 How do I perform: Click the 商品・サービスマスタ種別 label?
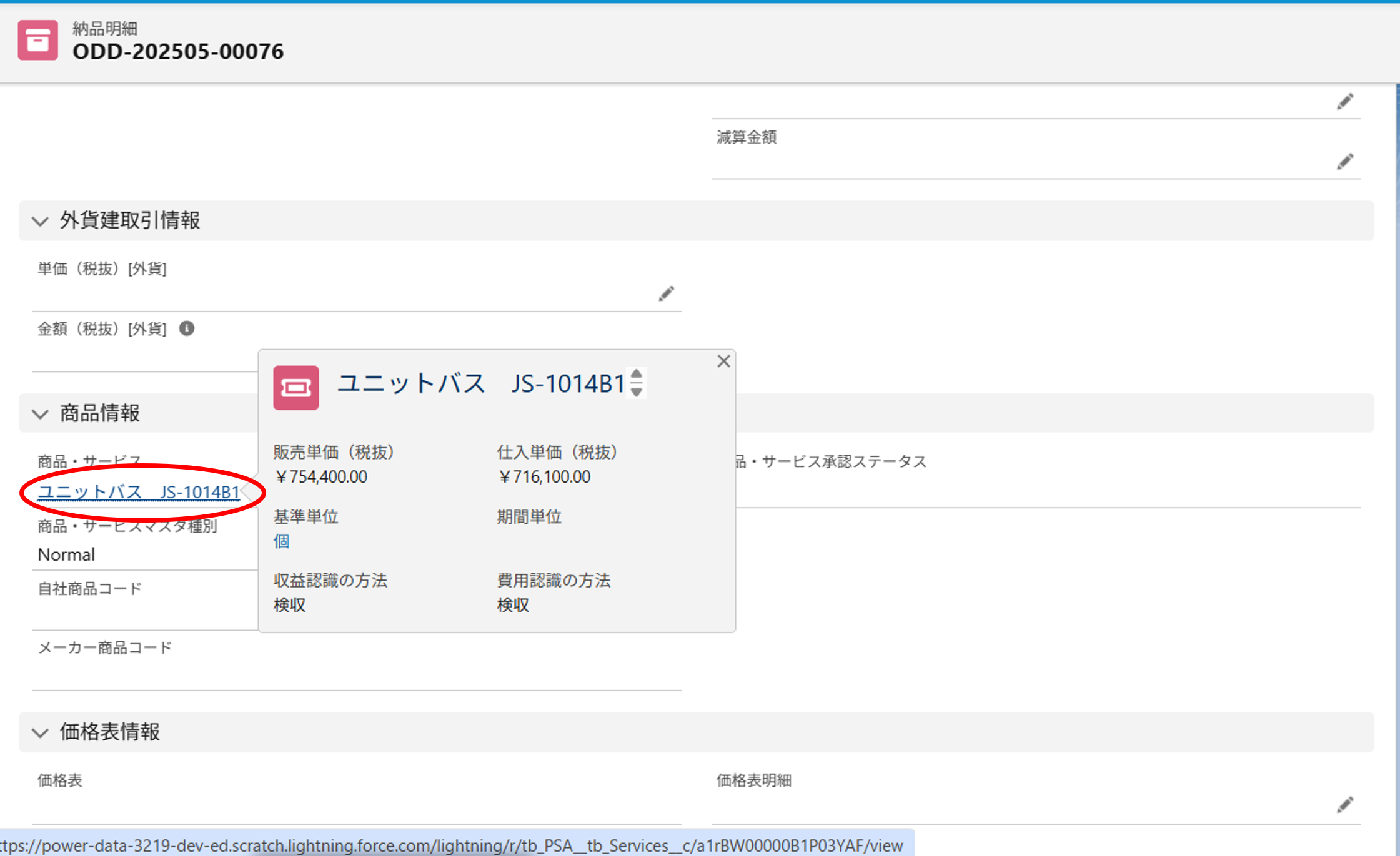pyautogui.click(x=127, y=526)
